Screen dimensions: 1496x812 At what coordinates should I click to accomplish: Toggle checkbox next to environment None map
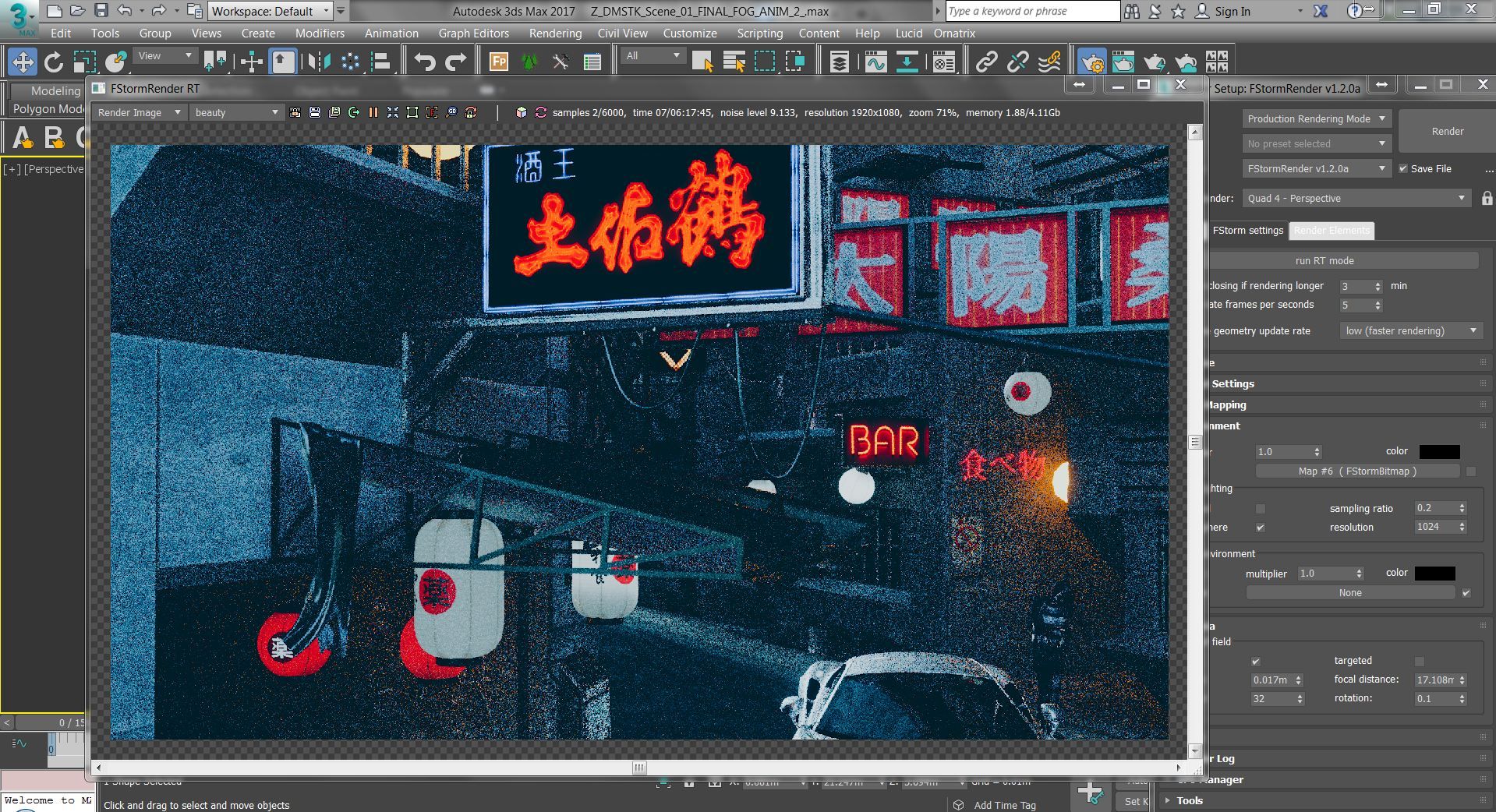[x=1466, y=593]
